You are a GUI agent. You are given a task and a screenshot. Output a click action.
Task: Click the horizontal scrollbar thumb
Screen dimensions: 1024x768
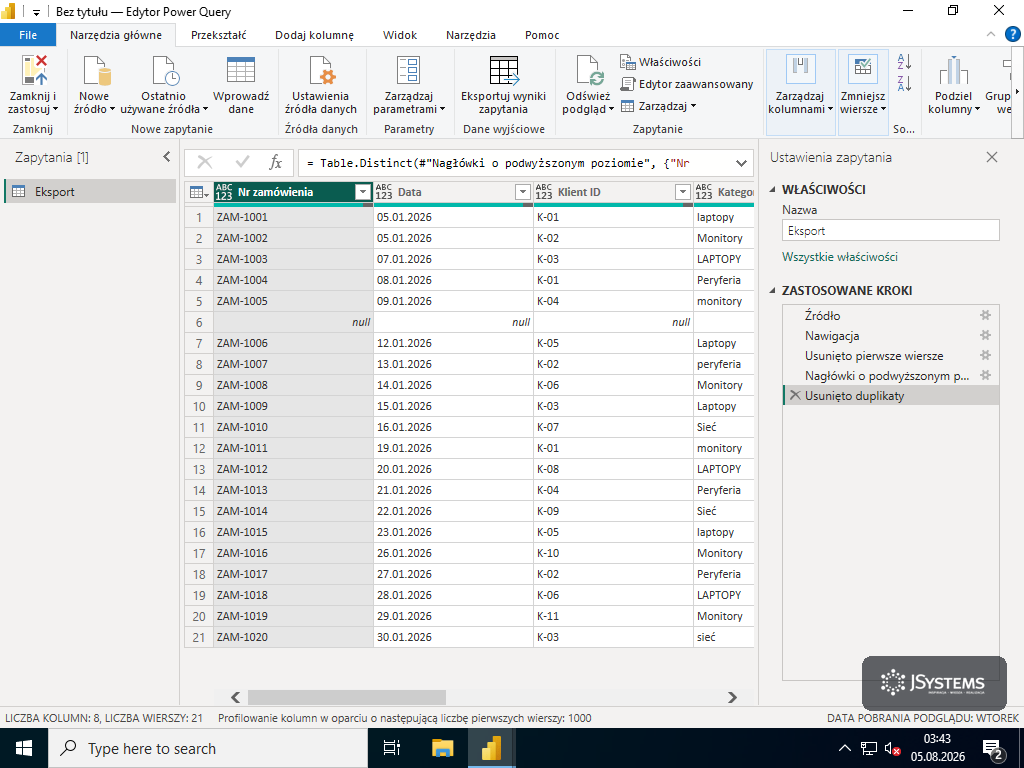click(x=347, y=697)
